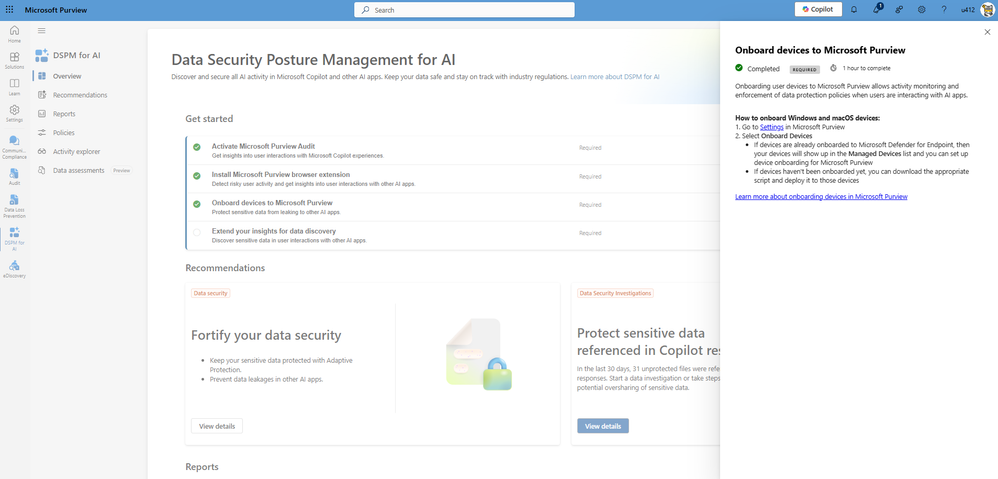Close the Onboard devices side panel
The width and height of the screenshot is (998, 479).
(987, 32)
